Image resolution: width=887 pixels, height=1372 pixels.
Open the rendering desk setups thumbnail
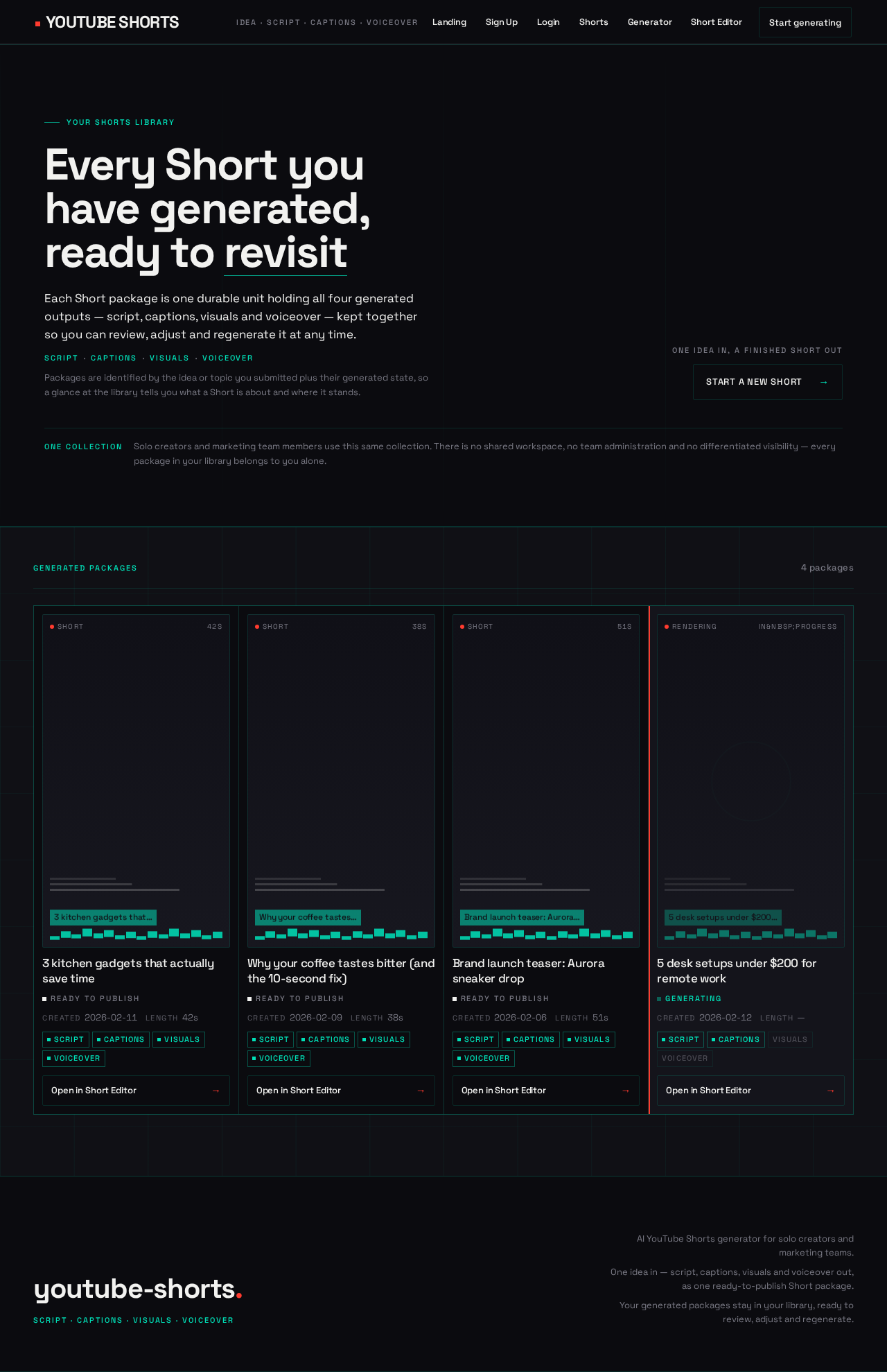click(x=750, y=781)
